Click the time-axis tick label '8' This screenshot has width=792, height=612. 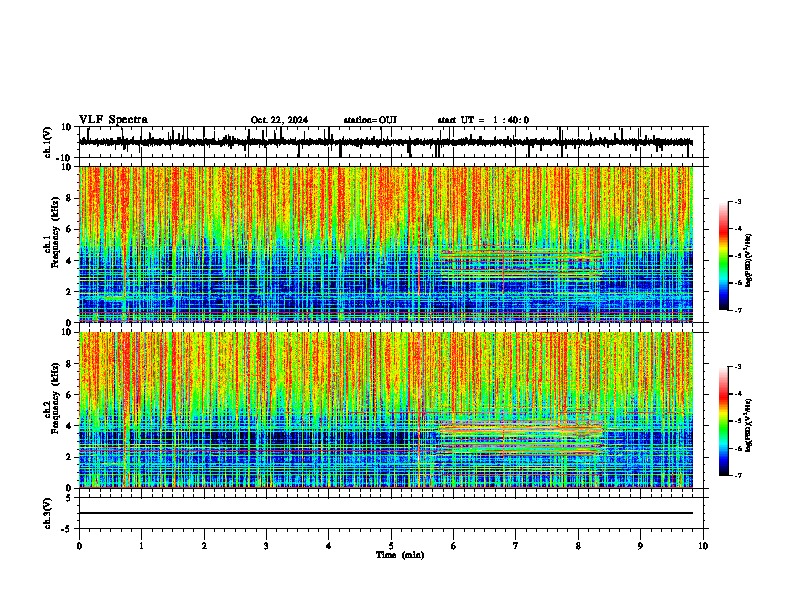click(578, 546)
